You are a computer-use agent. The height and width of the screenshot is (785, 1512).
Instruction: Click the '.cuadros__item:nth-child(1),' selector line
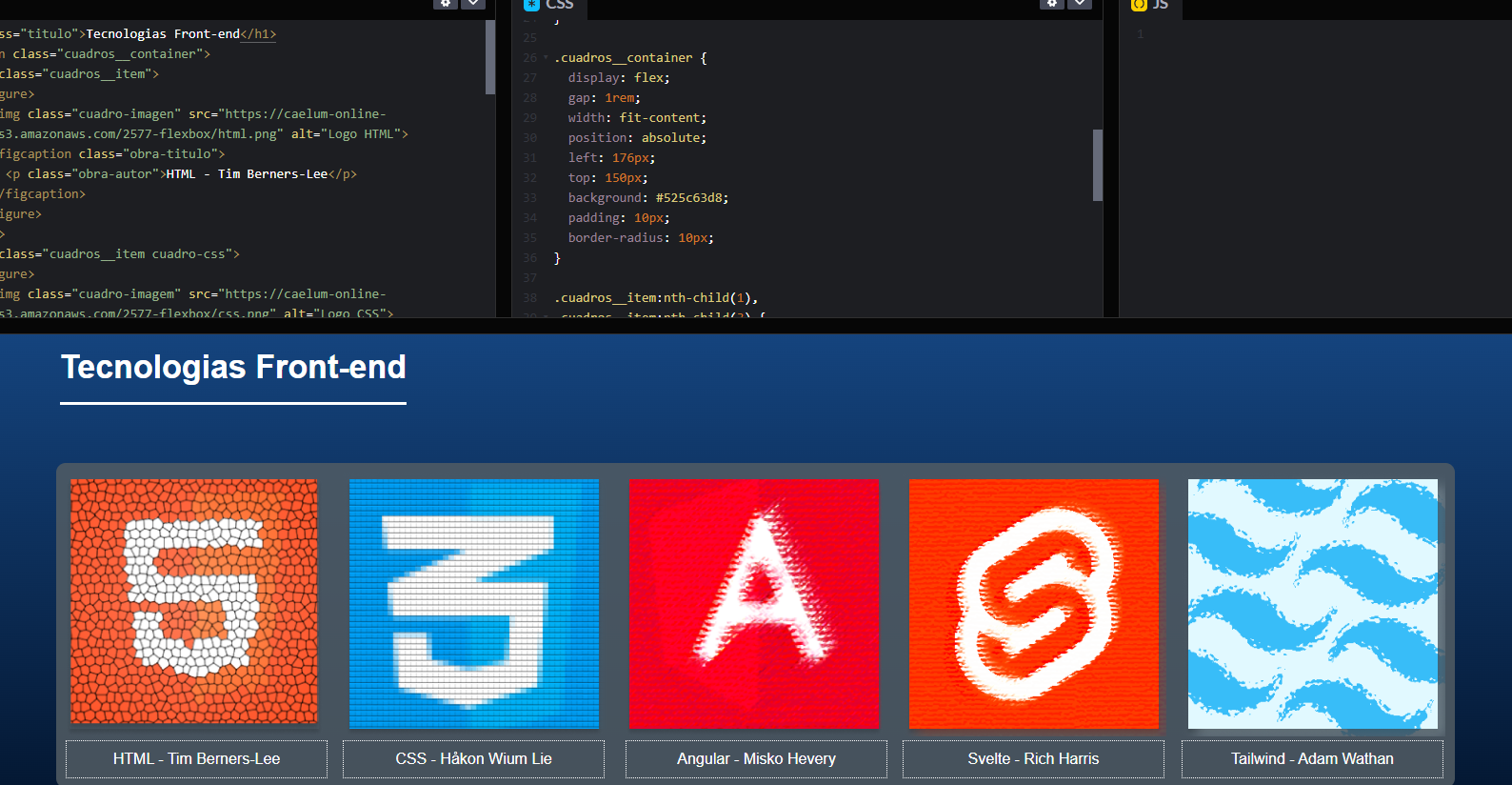[656, 298]
